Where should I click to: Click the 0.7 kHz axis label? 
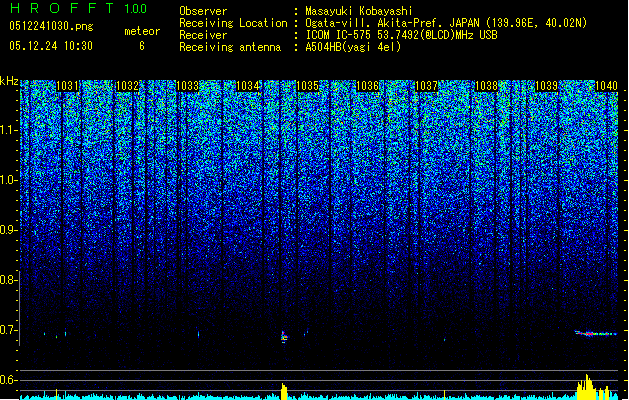click(8, 330)
